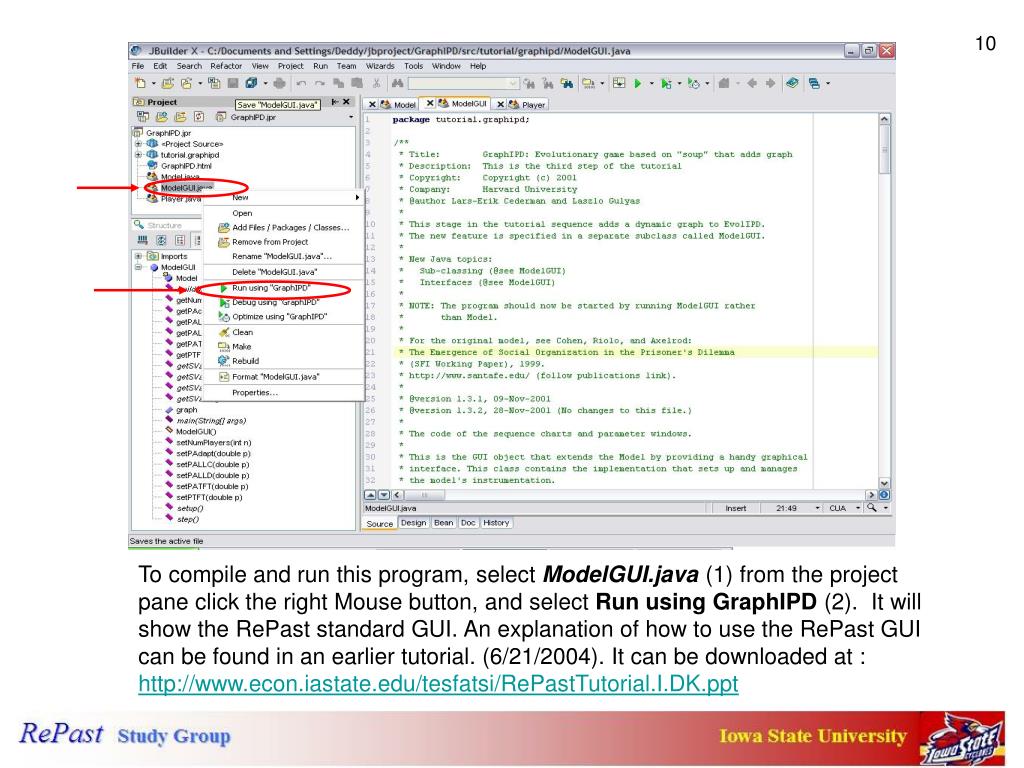Open the Team menu
This screenshot has width=1024, height=768.
point(346,66)
